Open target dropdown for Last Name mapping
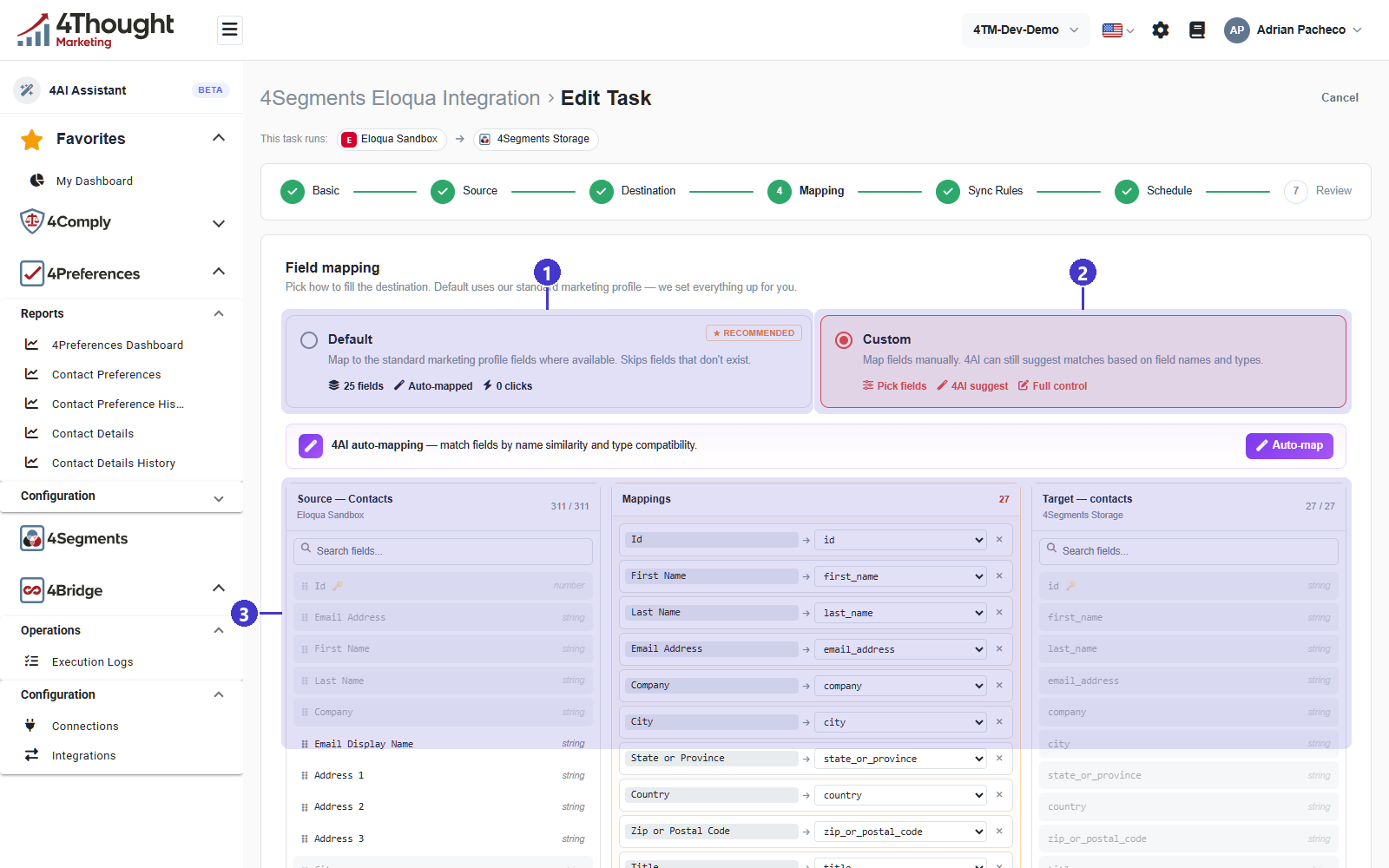Screen dimensions: 1389x868 point(900,613)
